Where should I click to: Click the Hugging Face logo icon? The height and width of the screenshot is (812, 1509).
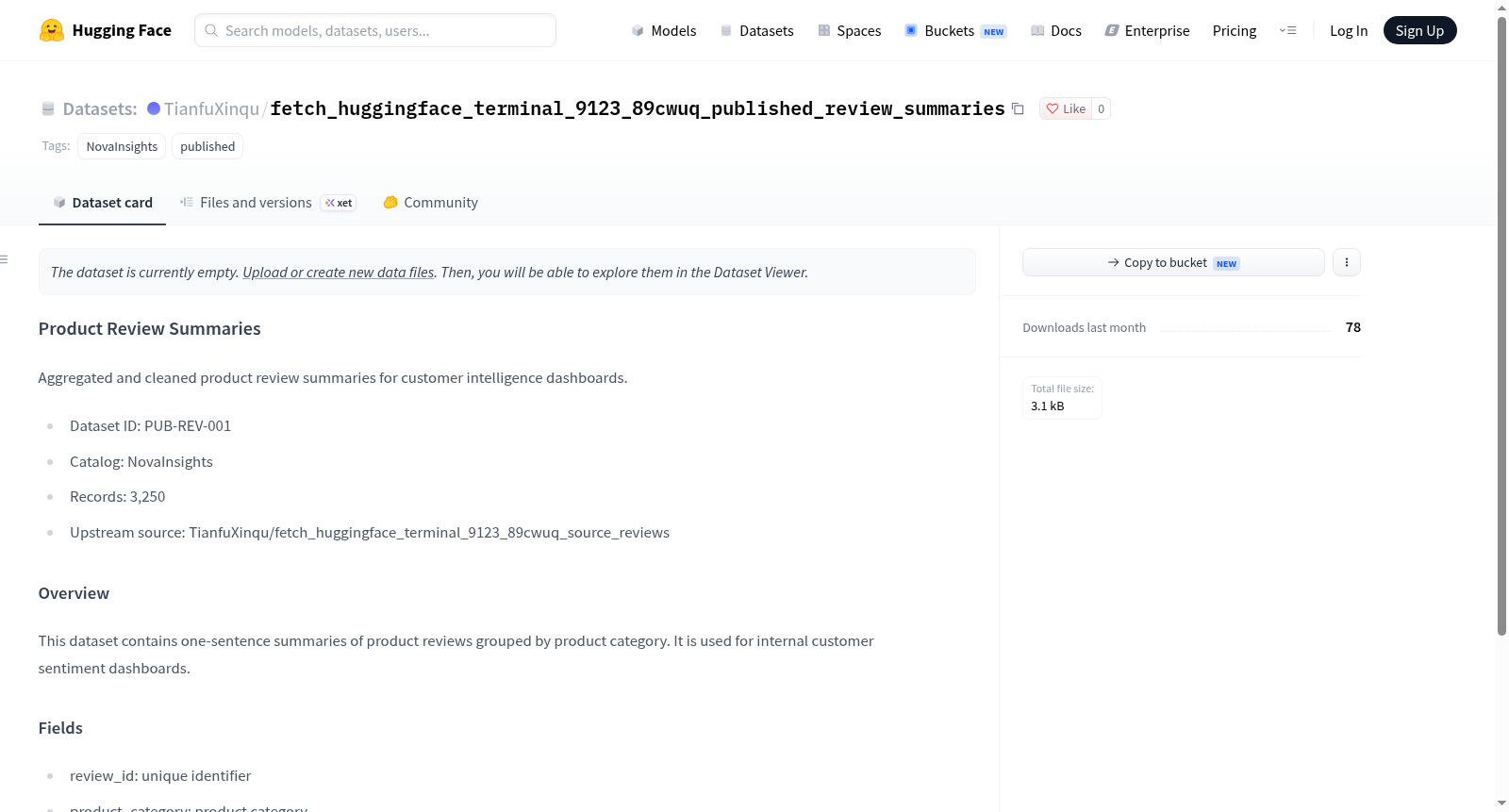[x=52, y=30]
